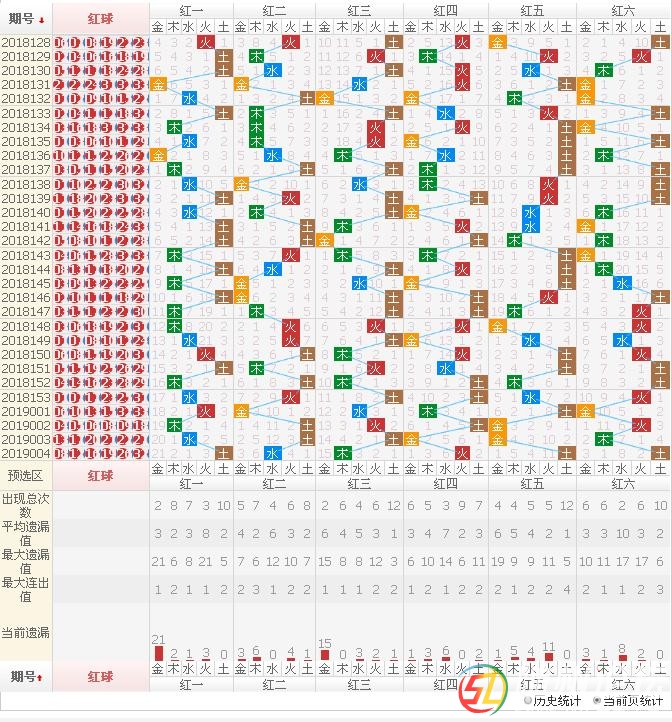672x722 pixels.
Task: Click the green 木 tile in row 2018130 under 红六
Action: pyautogui.click(x=603, y=71)
